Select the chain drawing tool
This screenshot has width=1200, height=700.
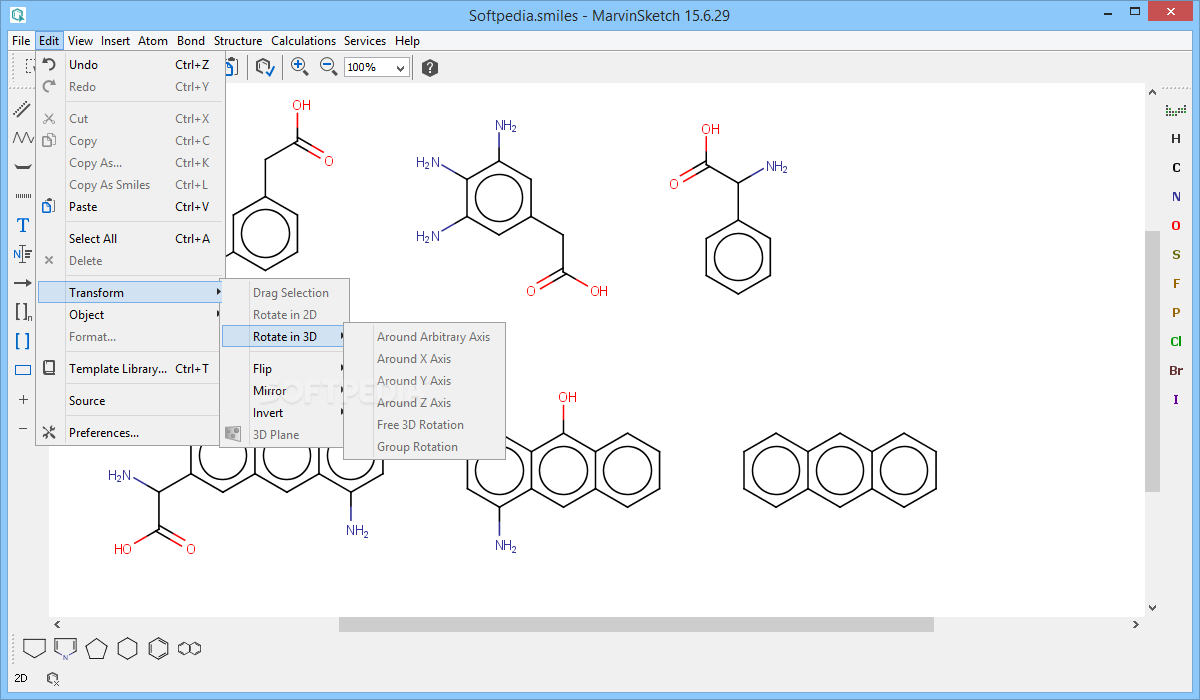[23, 138]
